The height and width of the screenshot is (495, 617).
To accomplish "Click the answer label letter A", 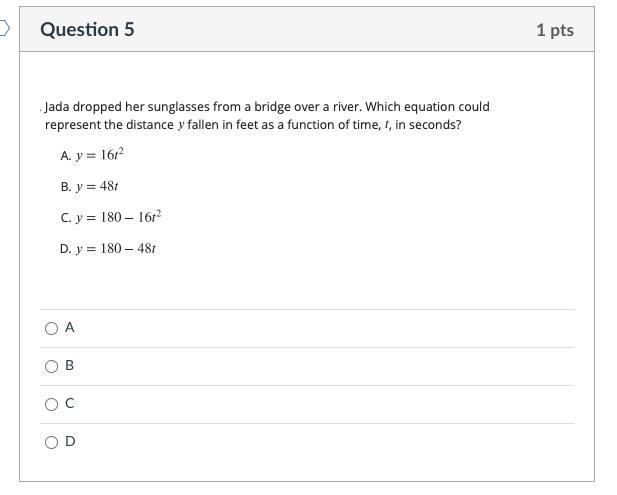I will click(x=70, y=327).
